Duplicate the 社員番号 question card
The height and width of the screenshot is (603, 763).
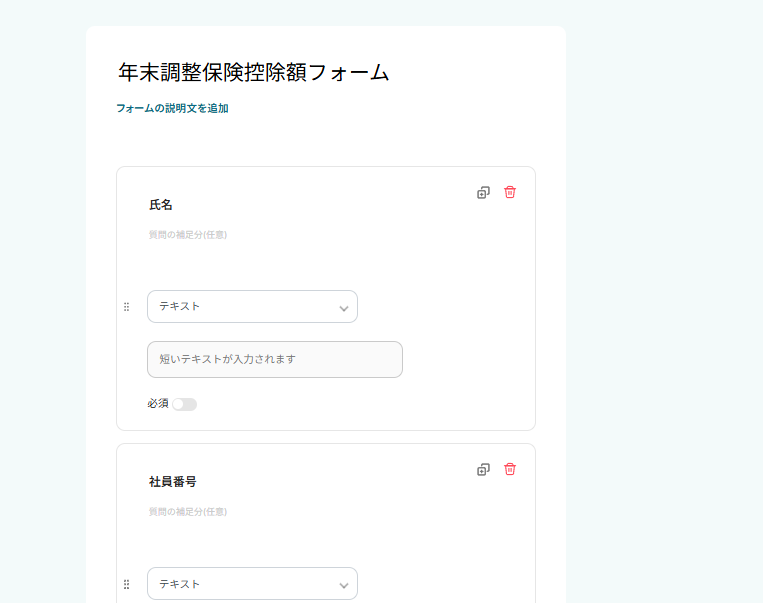tap(483, 470)
